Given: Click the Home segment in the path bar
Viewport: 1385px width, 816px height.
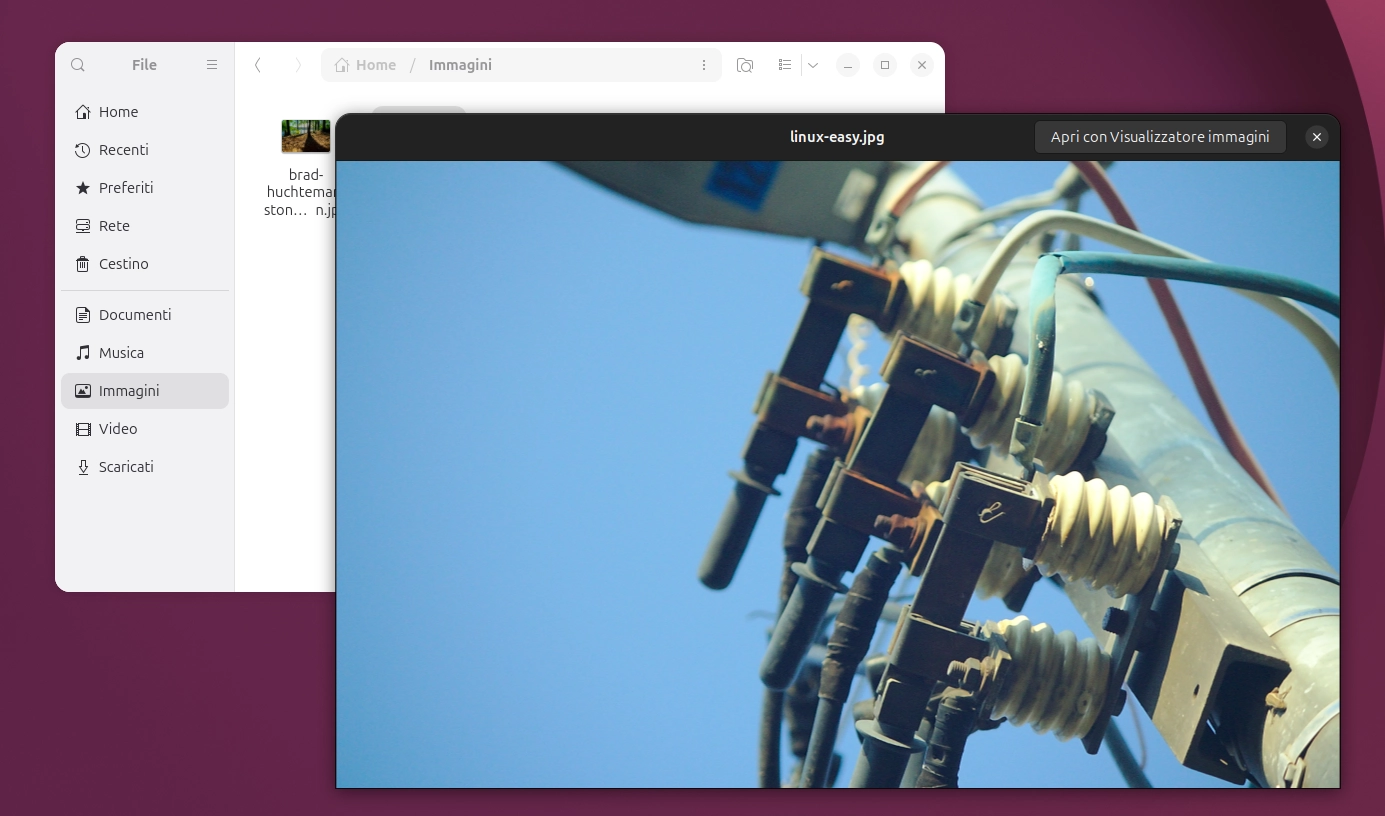Looking at the screenshot, I should point(365,65).
